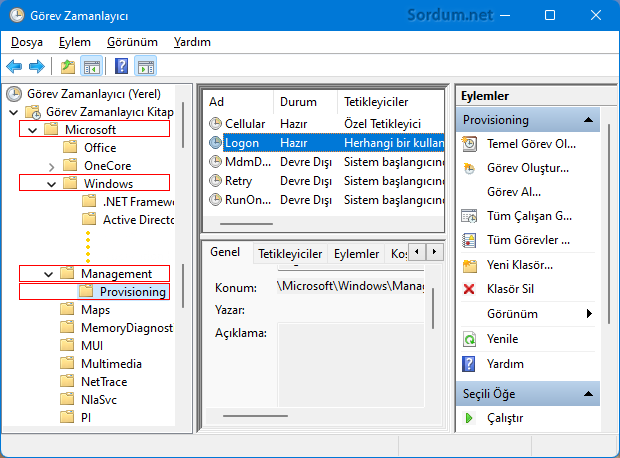Collapse the Windows tree node

tap(51, 184)
